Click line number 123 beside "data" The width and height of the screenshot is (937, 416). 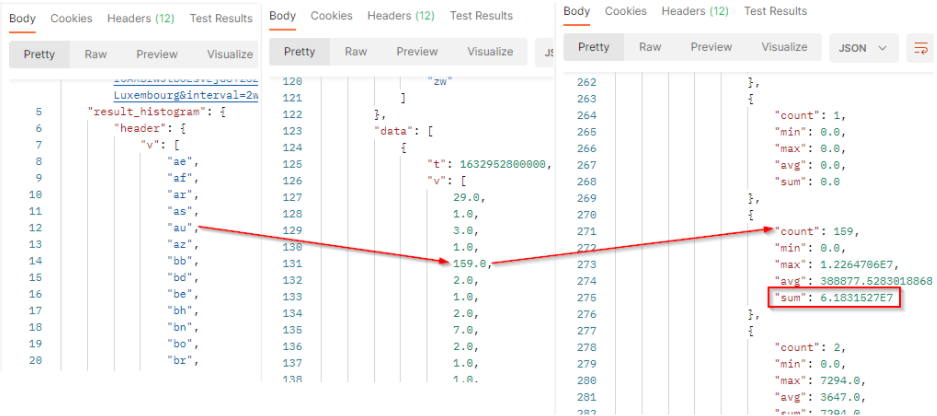pyautogui.click(x=291, y=130)
